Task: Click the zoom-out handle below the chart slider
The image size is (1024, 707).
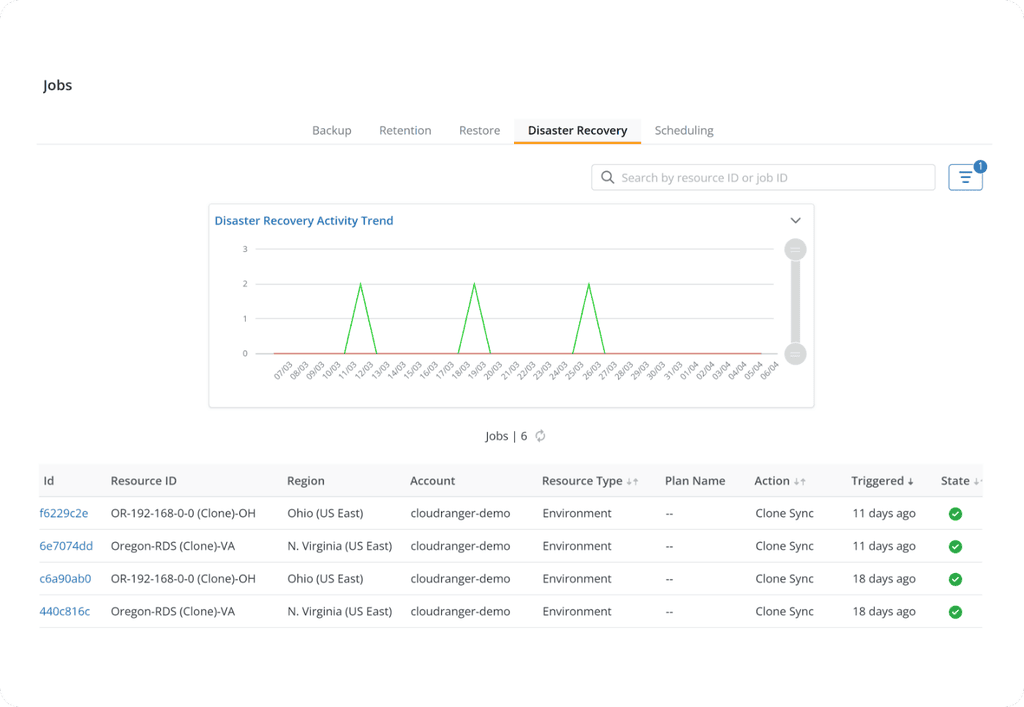Action: pyautogui.click(x=795, y=355)
